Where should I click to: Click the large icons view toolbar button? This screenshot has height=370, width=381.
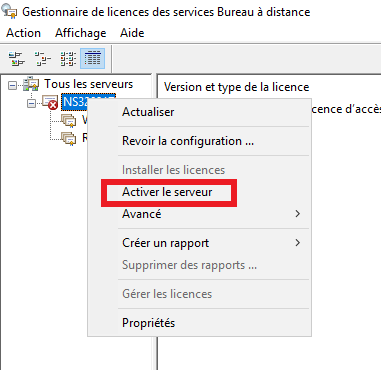coord(16,58)
